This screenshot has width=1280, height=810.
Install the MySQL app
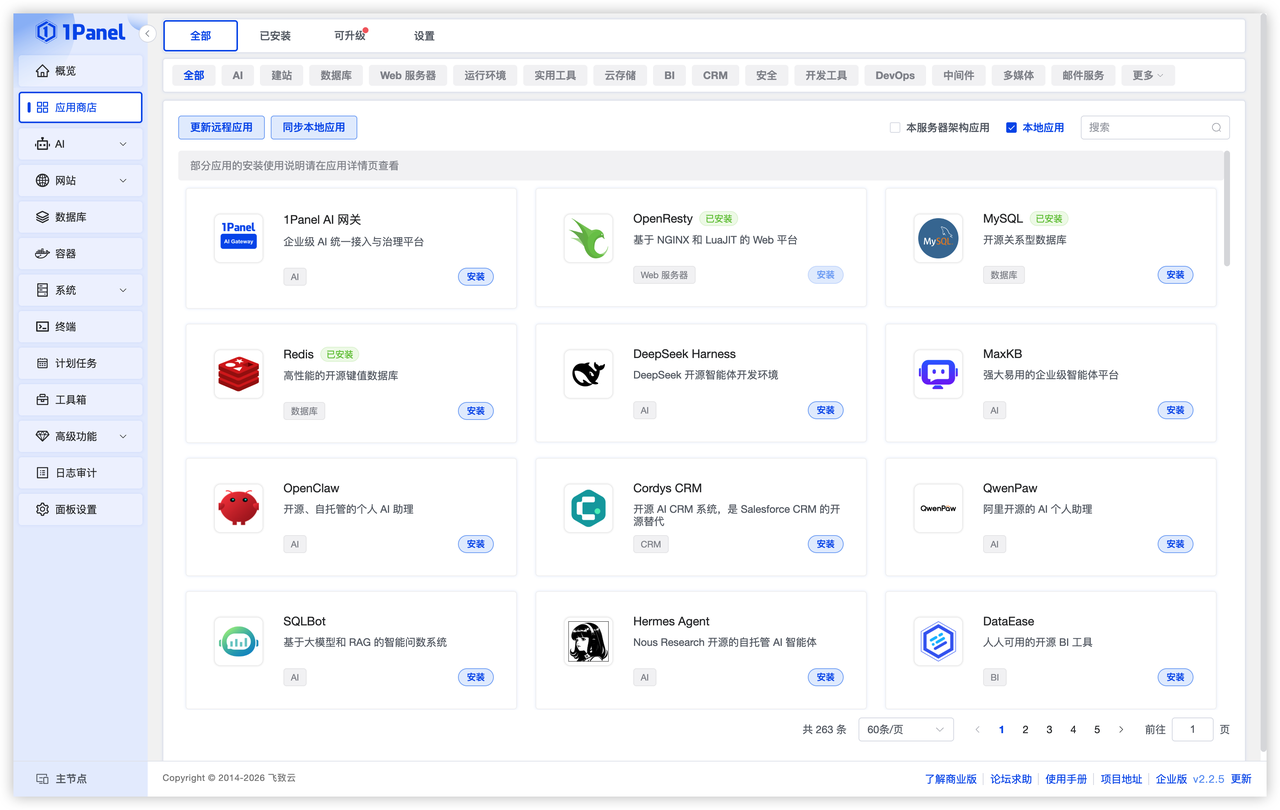(x=1175, y=275)
